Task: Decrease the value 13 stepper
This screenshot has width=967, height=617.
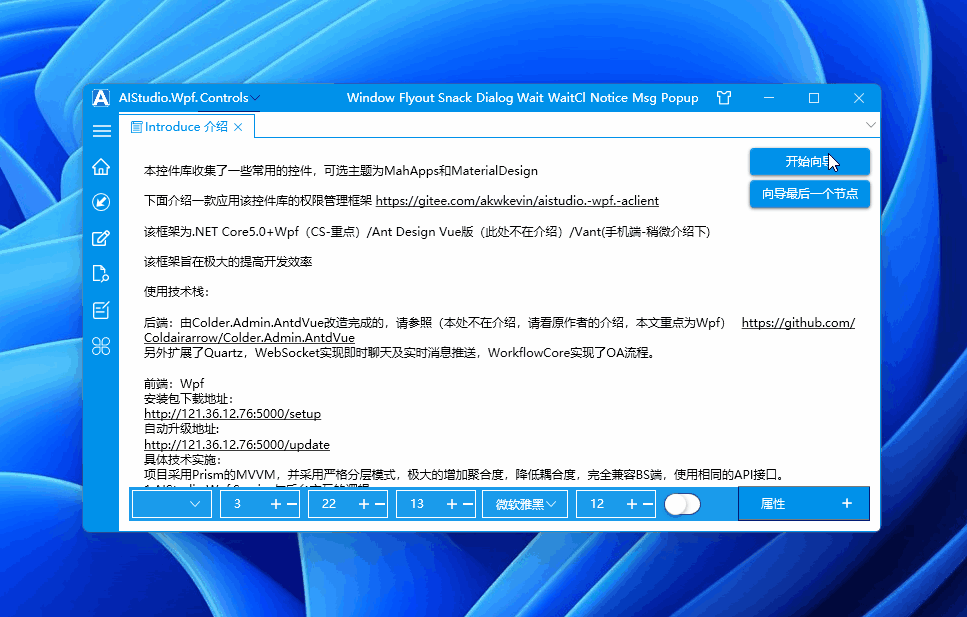Action: tap(468, 504)
